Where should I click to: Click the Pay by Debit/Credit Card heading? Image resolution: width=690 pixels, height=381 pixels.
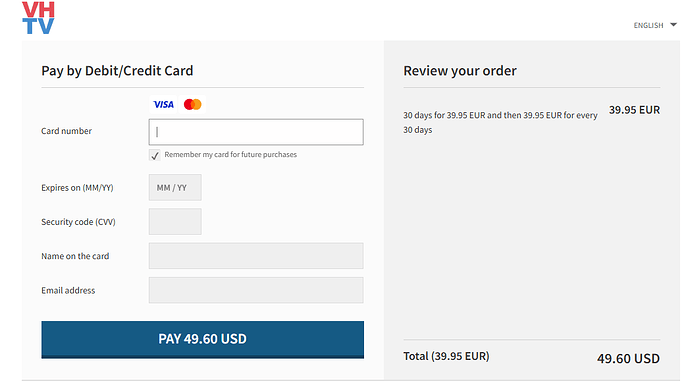coord(117,71)
